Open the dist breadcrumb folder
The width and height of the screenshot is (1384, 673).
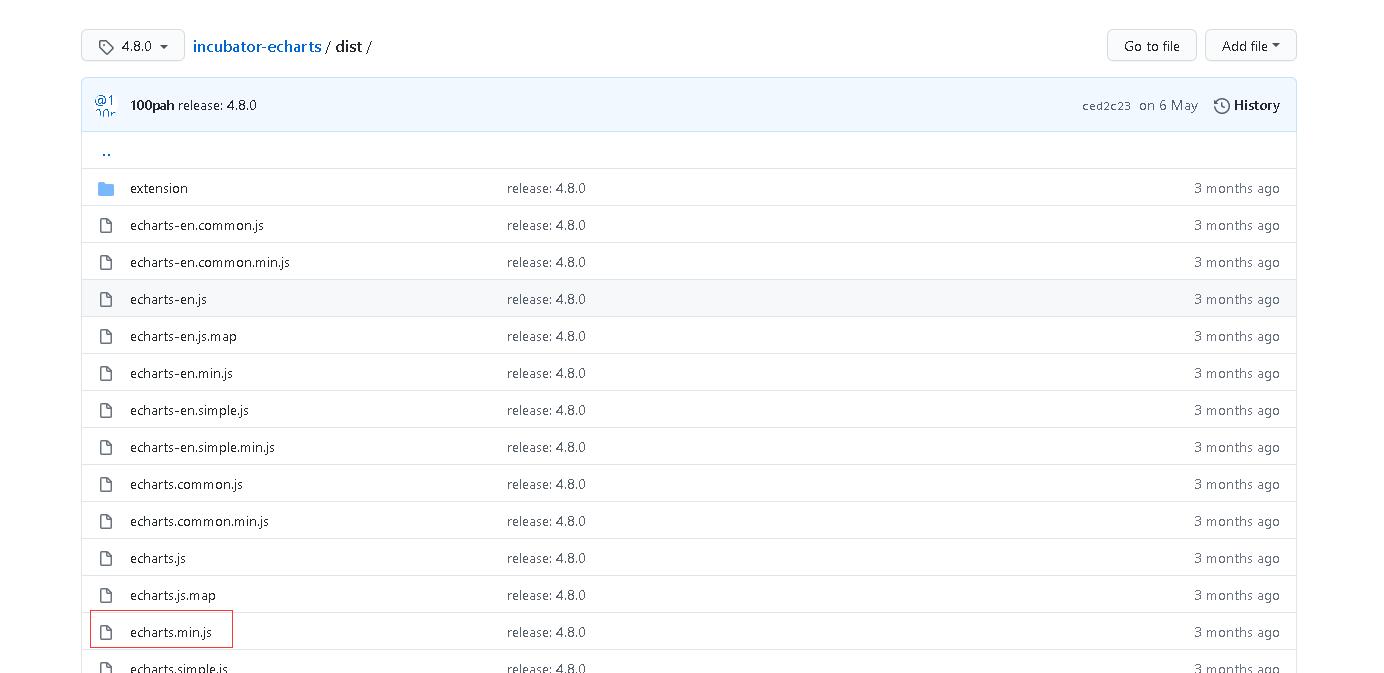(x=348, y=46)
